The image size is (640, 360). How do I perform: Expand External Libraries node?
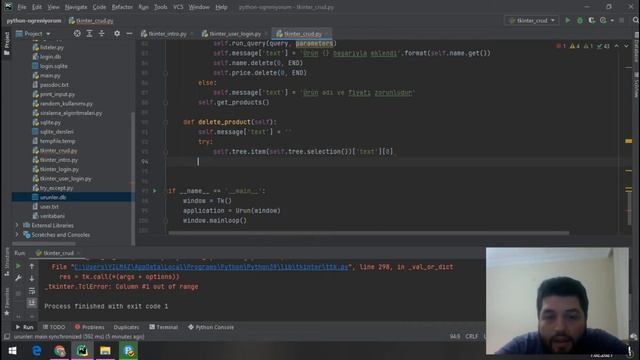point(17,225)
